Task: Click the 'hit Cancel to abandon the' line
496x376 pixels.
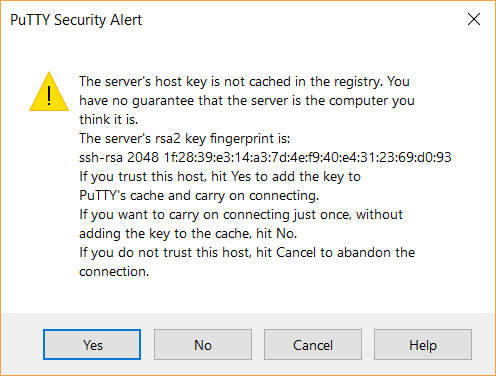Action: (247, 253)
